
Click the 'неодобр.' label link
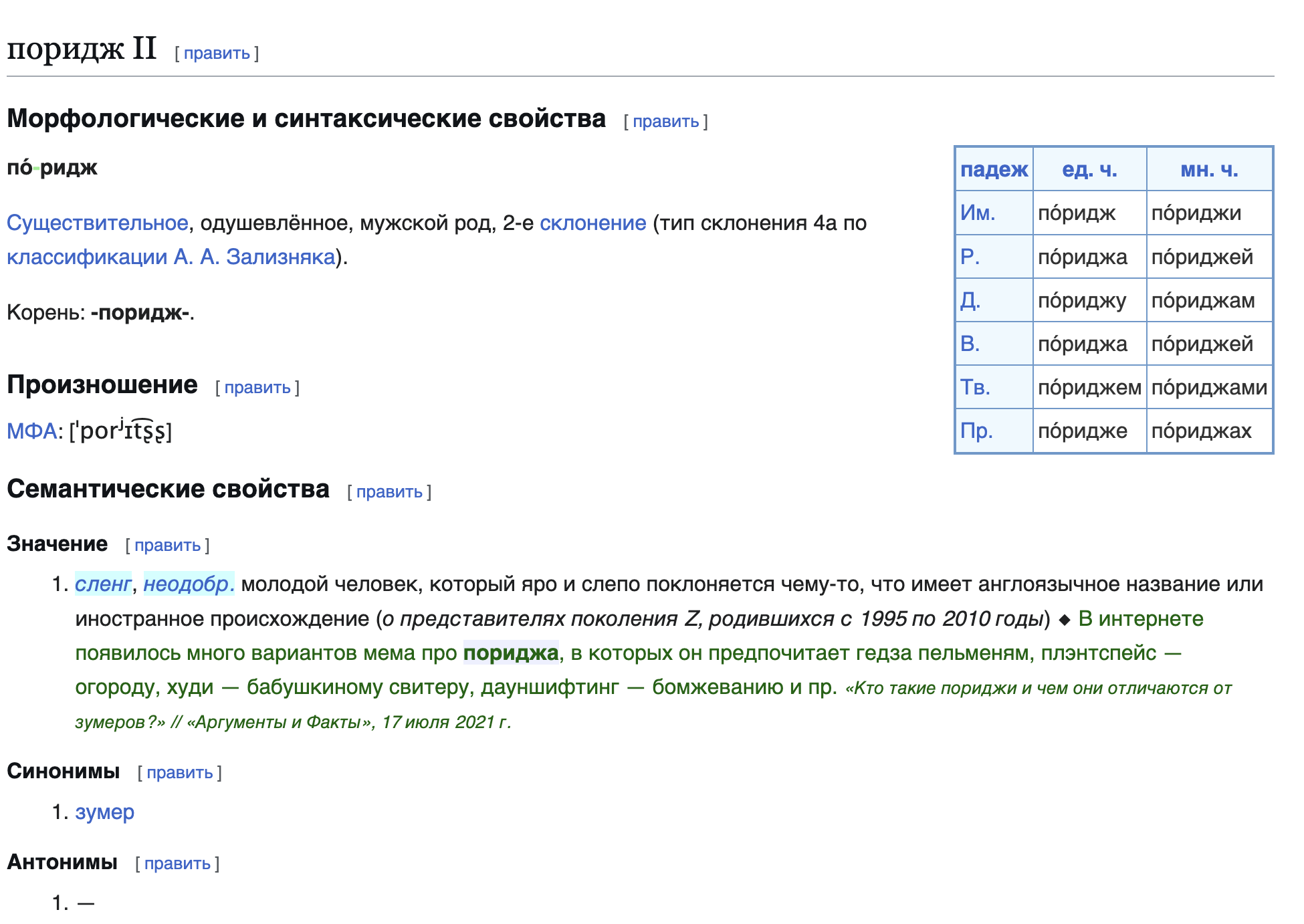[189, 584]
